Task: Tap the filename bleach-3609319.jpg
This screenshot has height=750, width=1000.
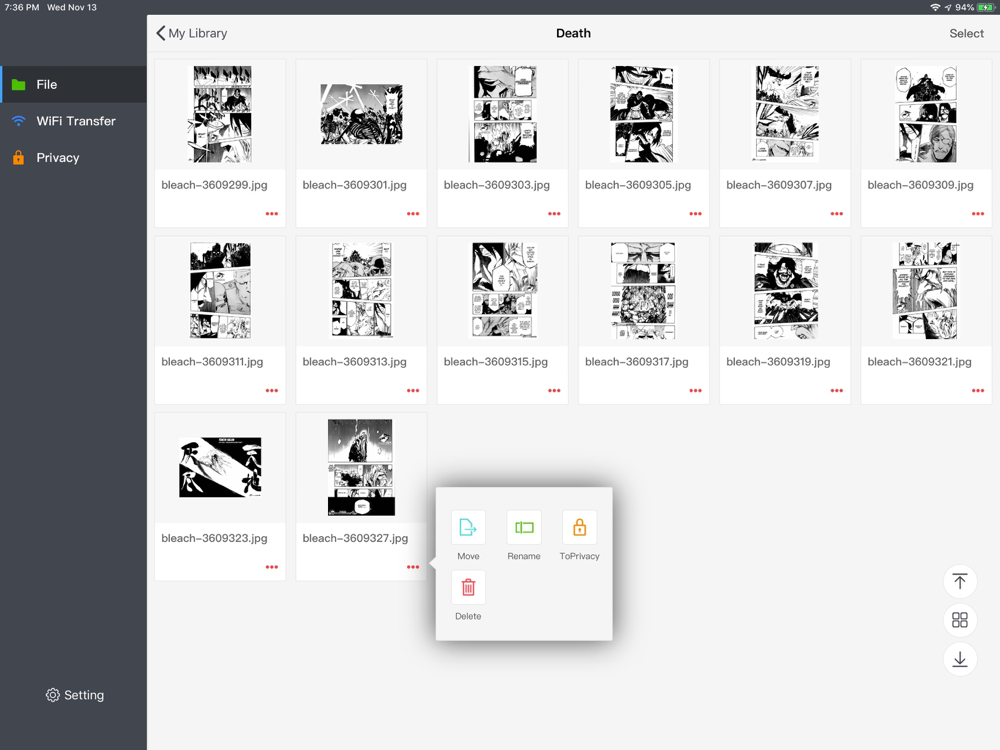Action: (x=778, y=362)
